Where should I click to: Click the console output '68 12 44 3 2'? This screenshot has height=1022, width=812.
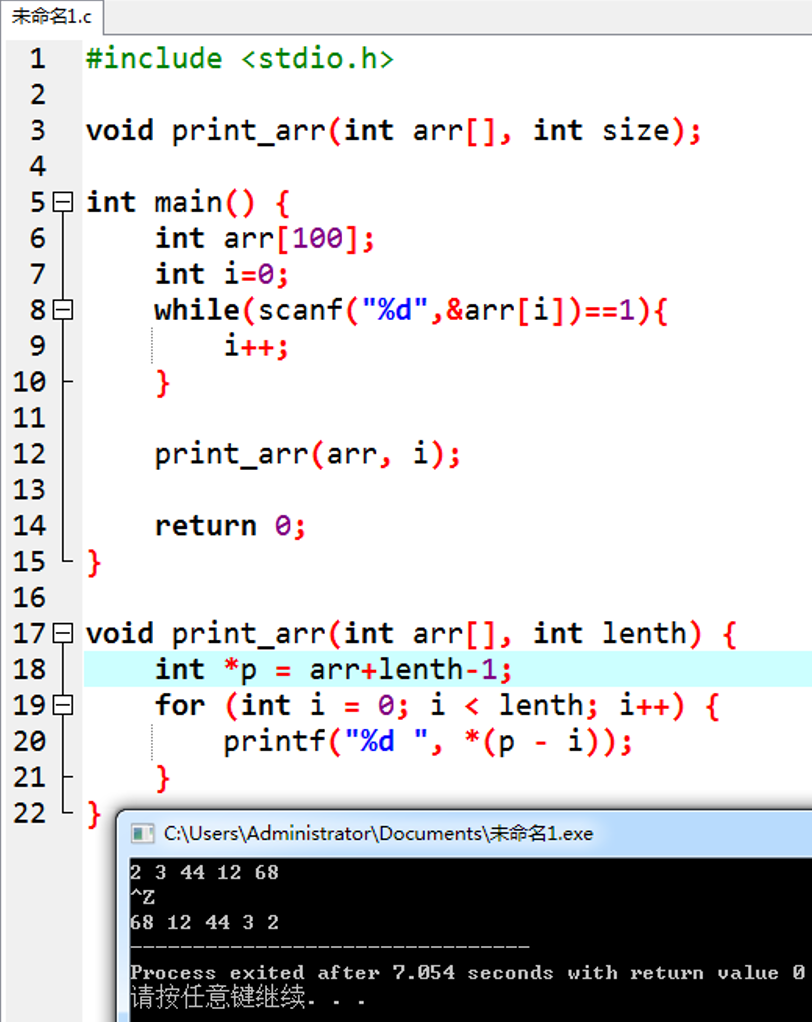(204, 922)
